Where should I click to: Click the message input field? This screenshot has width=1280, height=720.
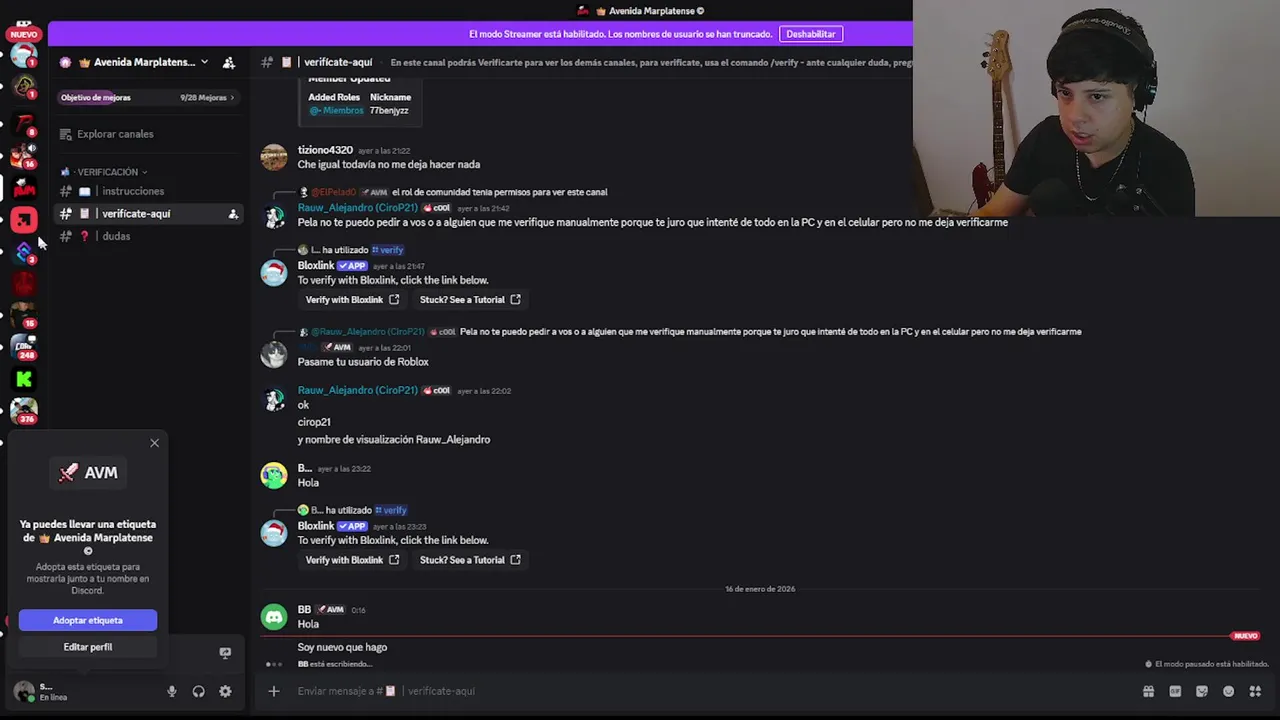700,691
